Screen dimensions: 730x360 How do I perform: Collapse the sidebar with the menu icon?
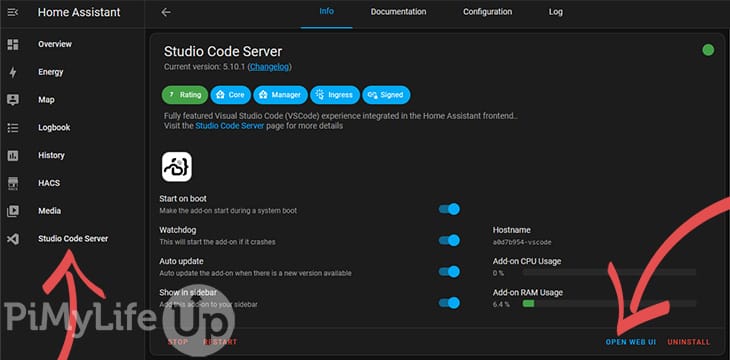point(13,12)
